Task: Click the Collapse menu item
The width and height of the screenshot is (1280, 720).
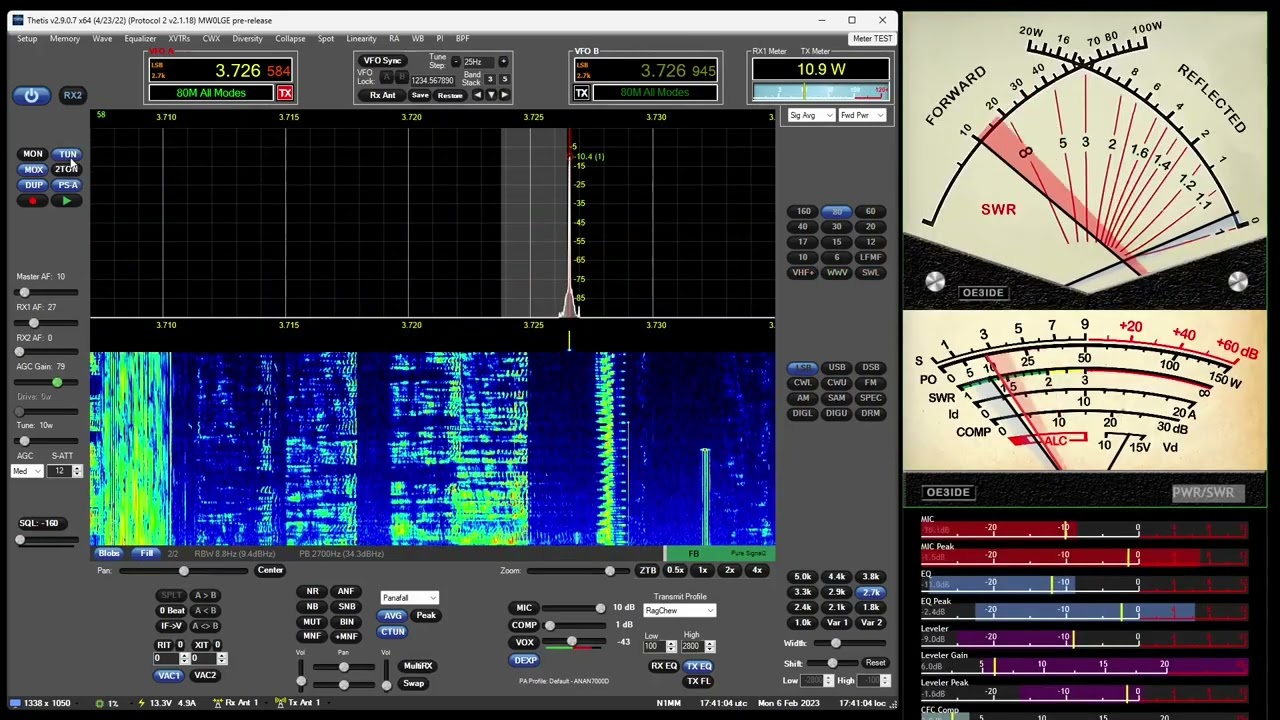Action: pyautogui.click(x=290, y=39)
